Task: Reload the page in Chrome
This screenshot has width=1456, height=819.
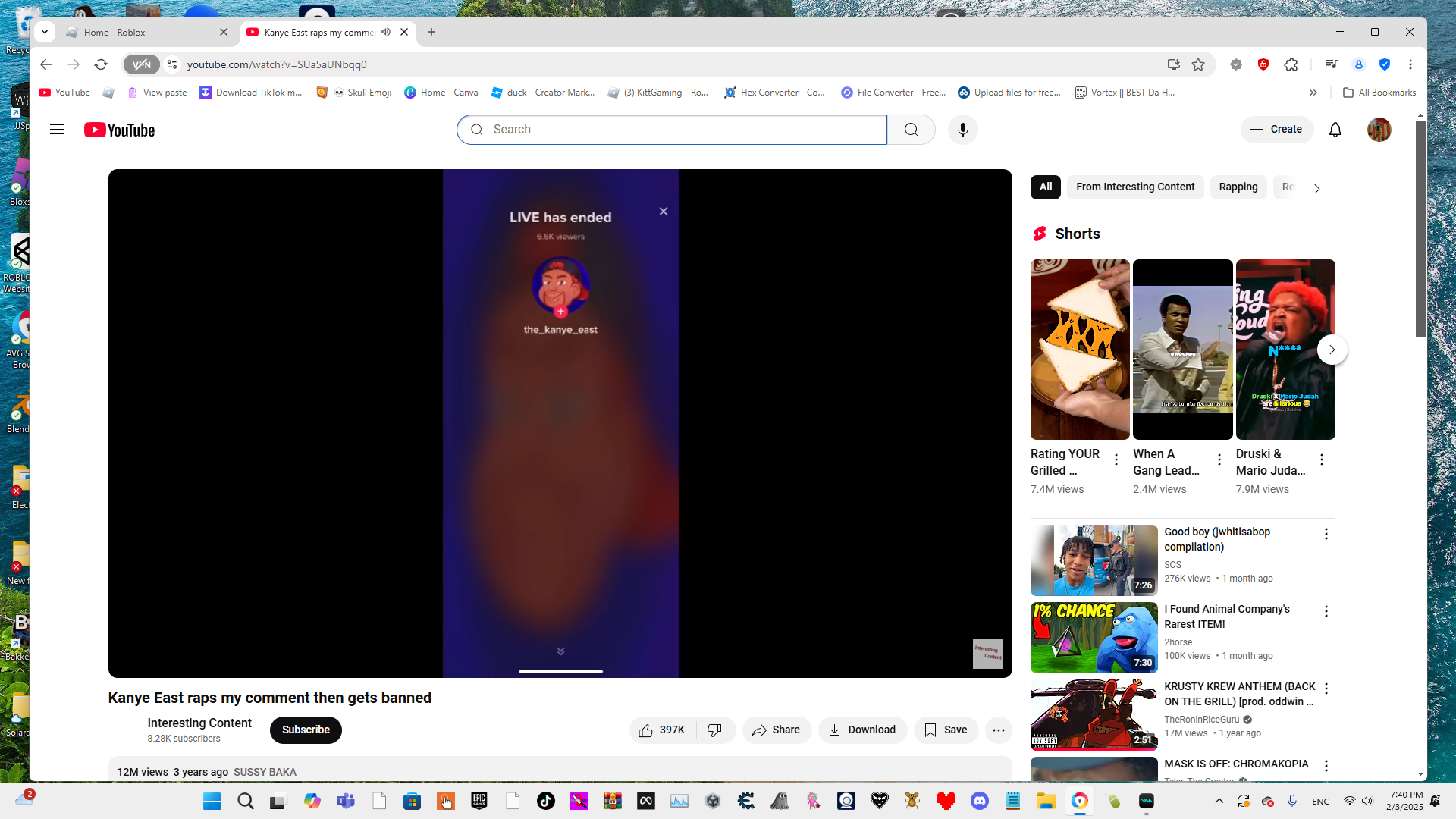Action: point(101,64)
